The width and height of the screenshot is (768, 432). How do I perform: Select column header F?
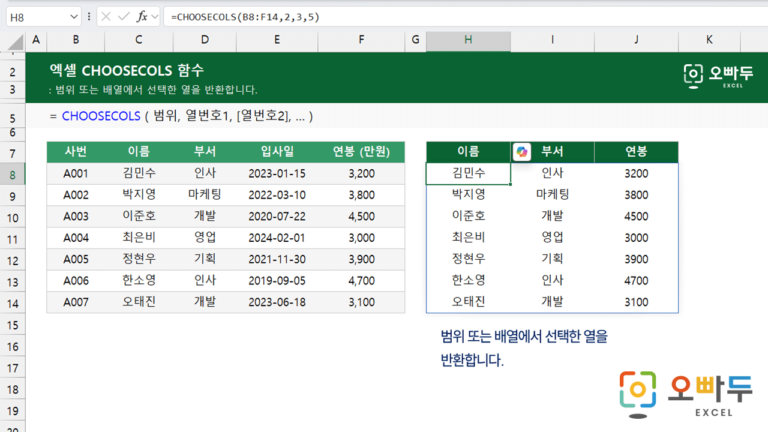coord(361,40)
